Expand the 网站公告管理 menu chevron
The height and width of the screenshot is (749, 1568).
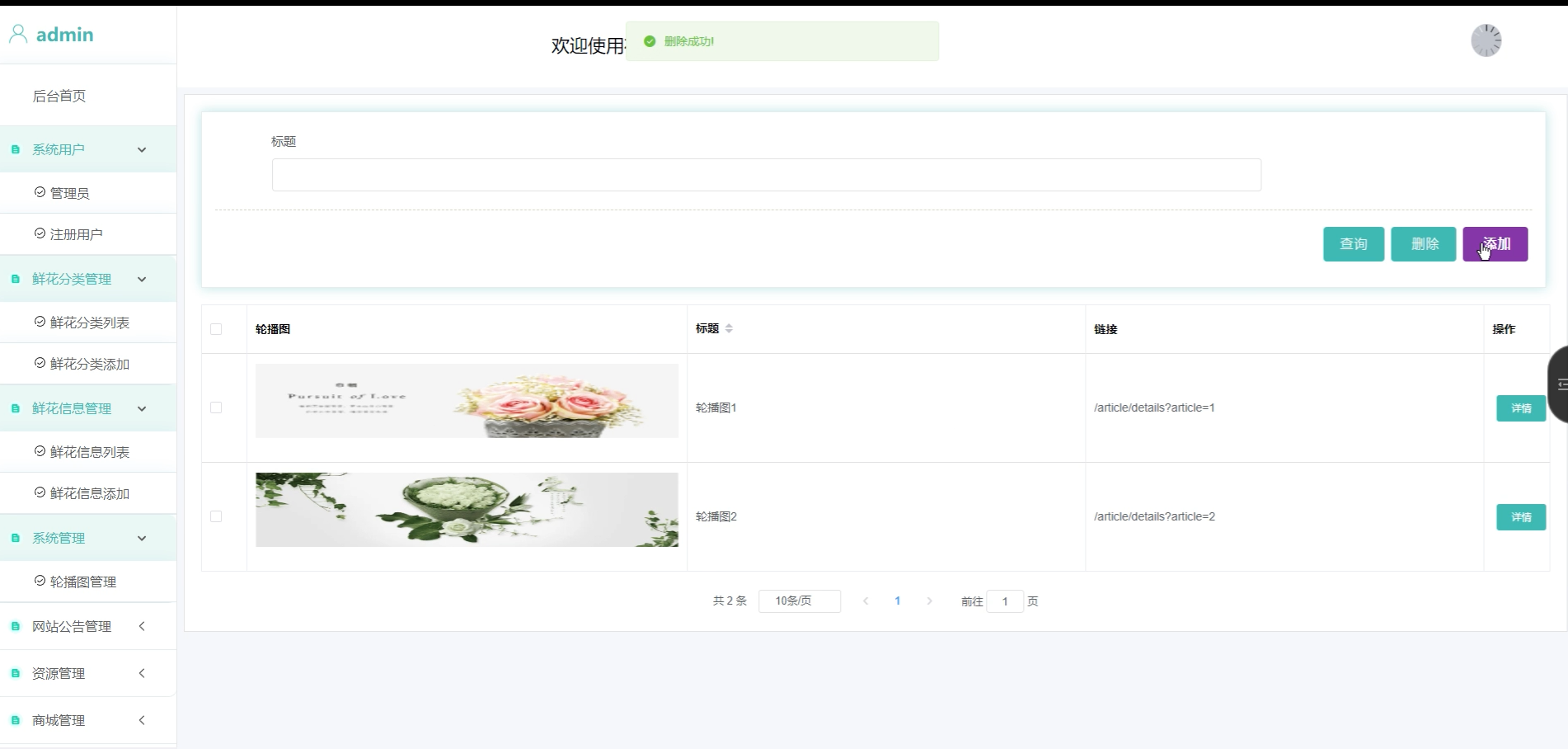point(142,626)
